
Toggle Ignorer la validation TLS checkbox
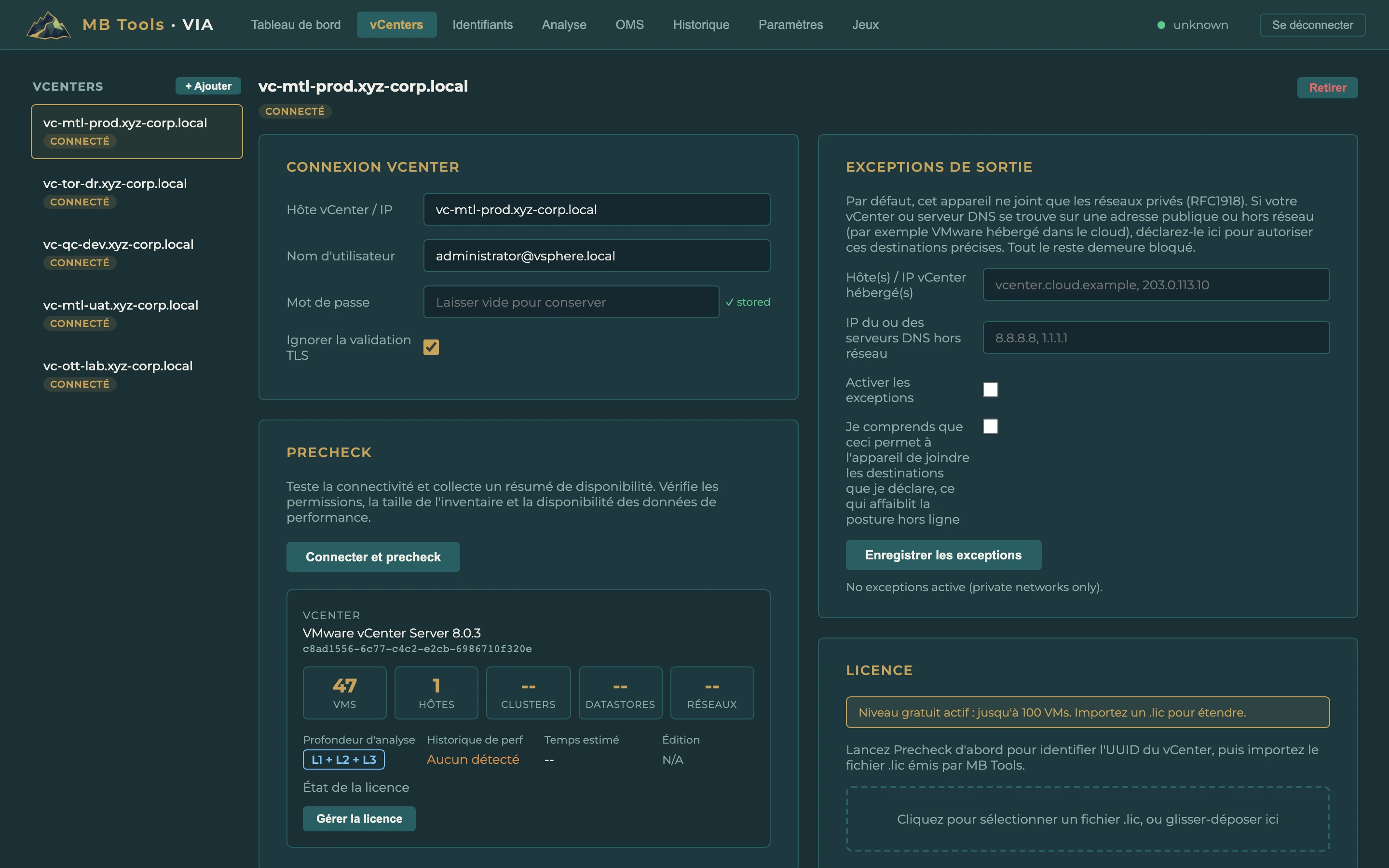tap(431, 347)
